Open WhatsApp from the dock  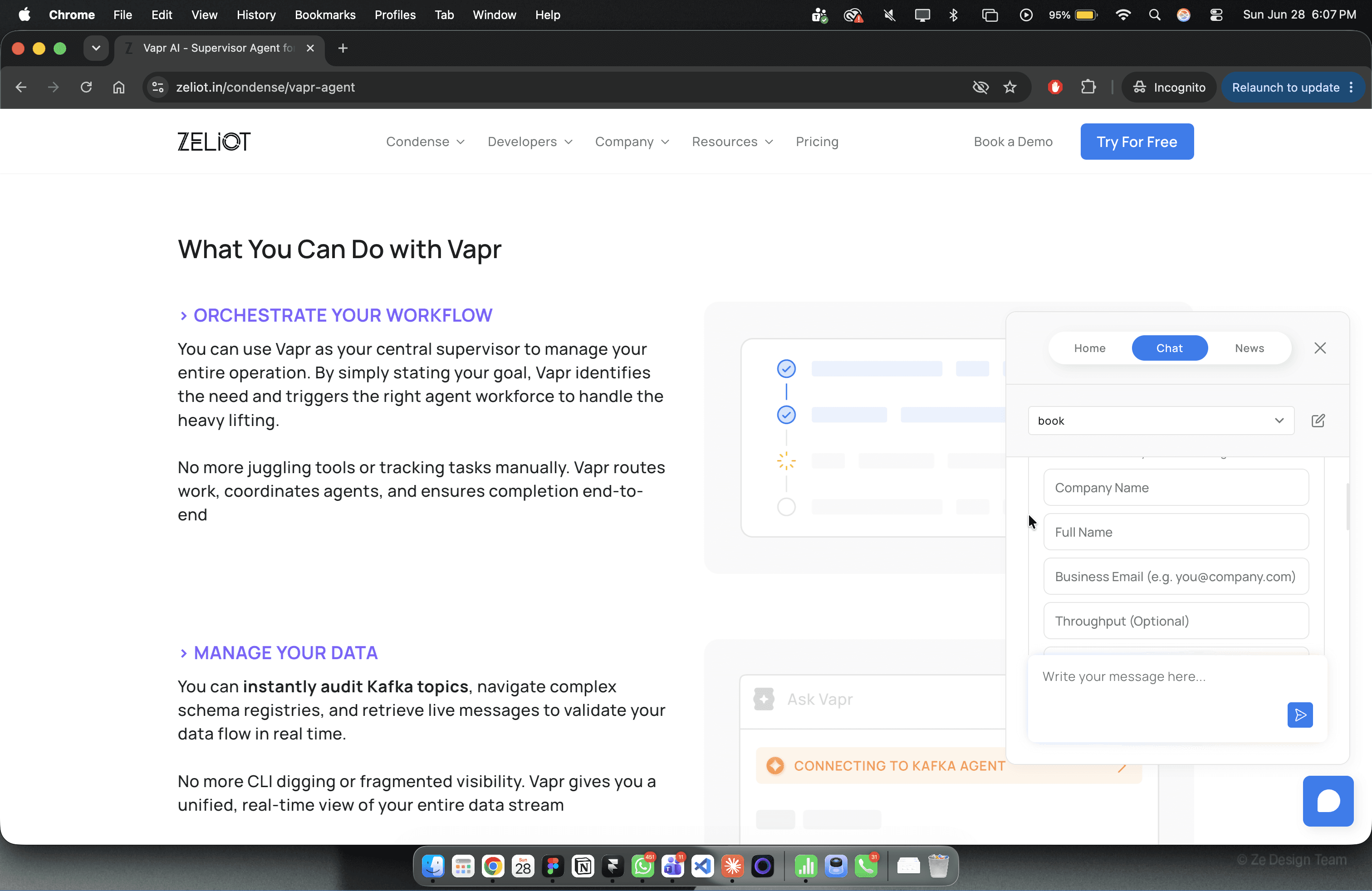(643, 866)
